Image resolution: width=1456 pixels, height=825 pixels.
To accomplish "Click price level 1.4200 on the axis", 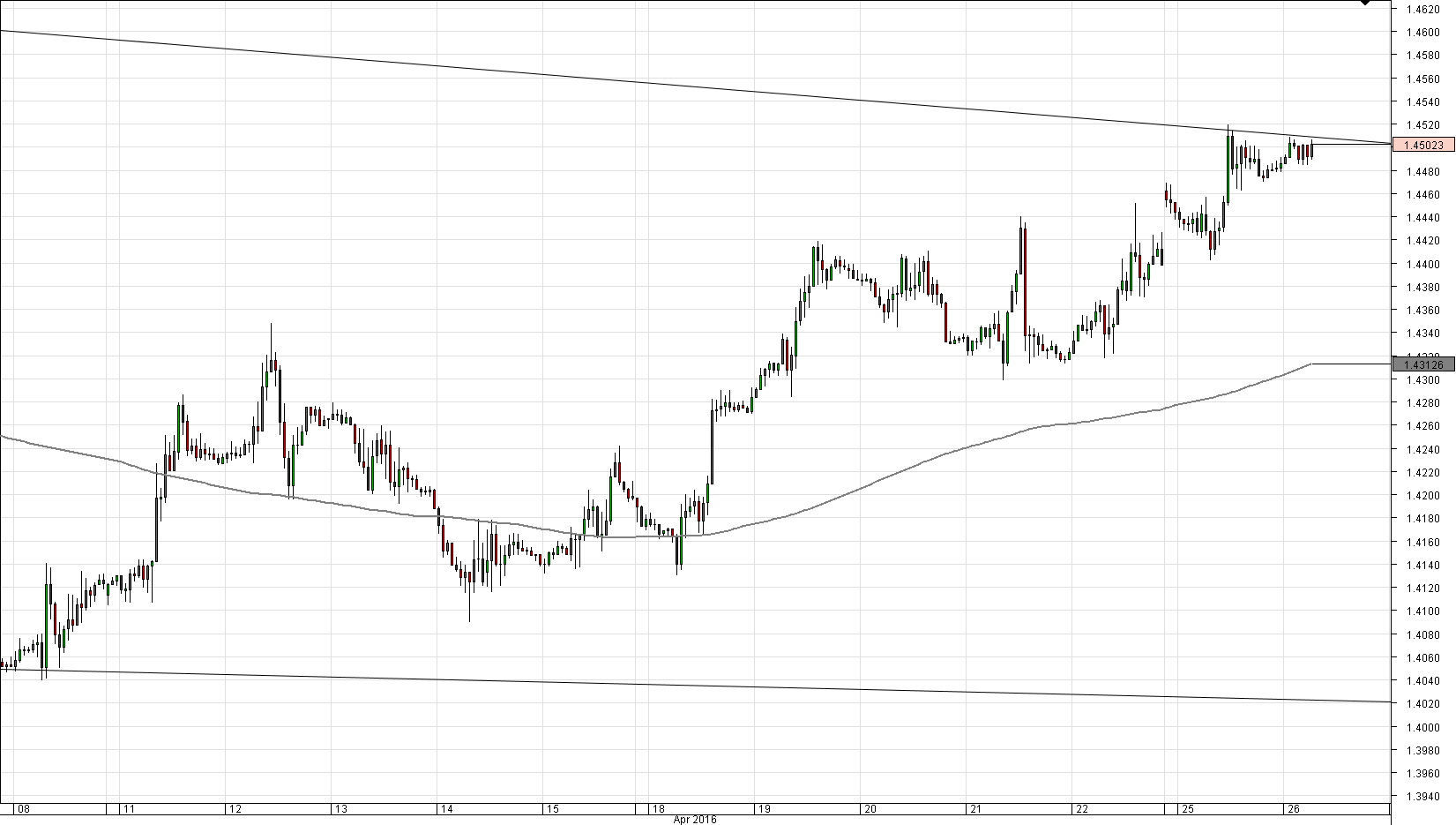I will click(x=1425, y=496).
